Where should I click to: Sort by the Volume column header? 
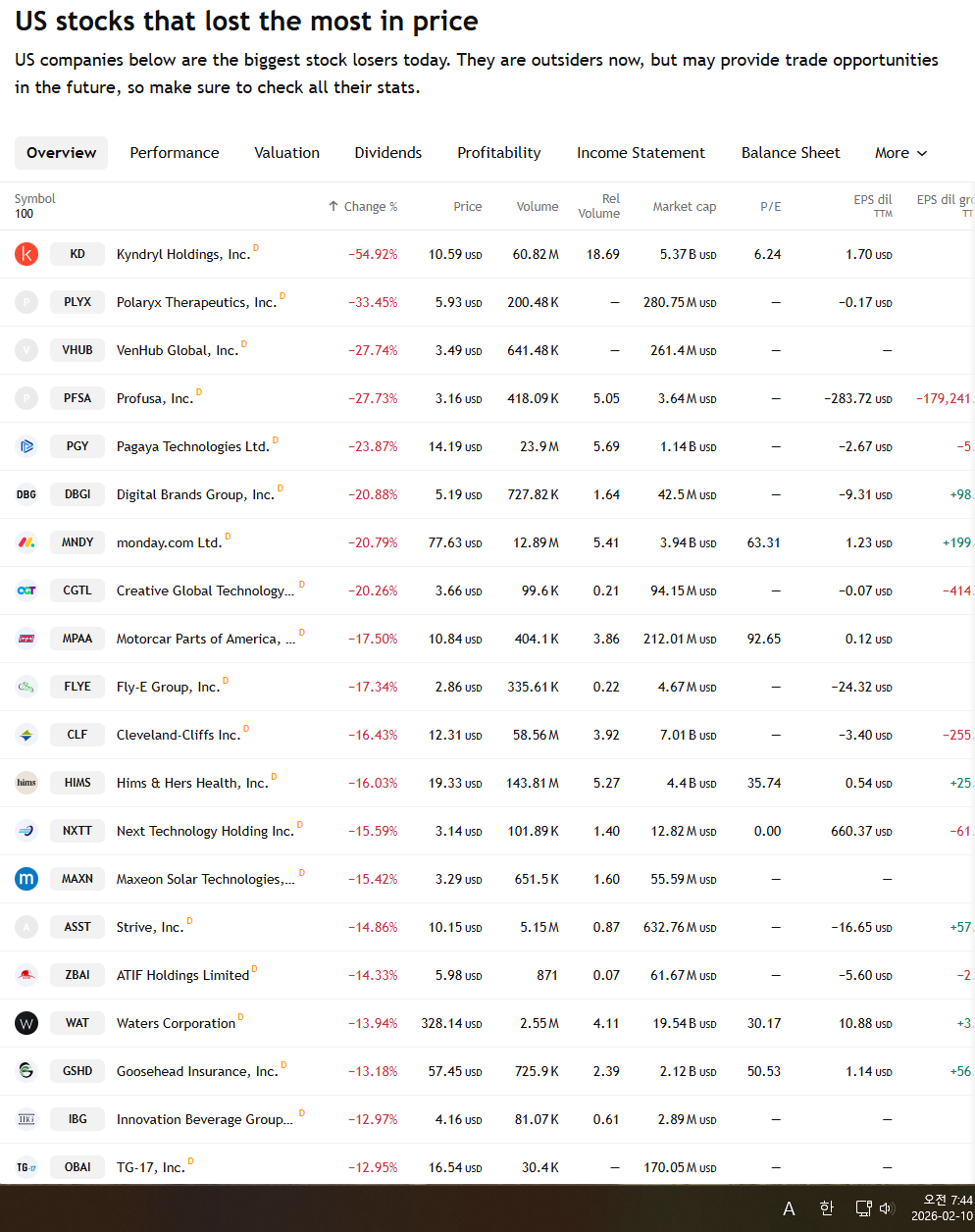point(538,207)
